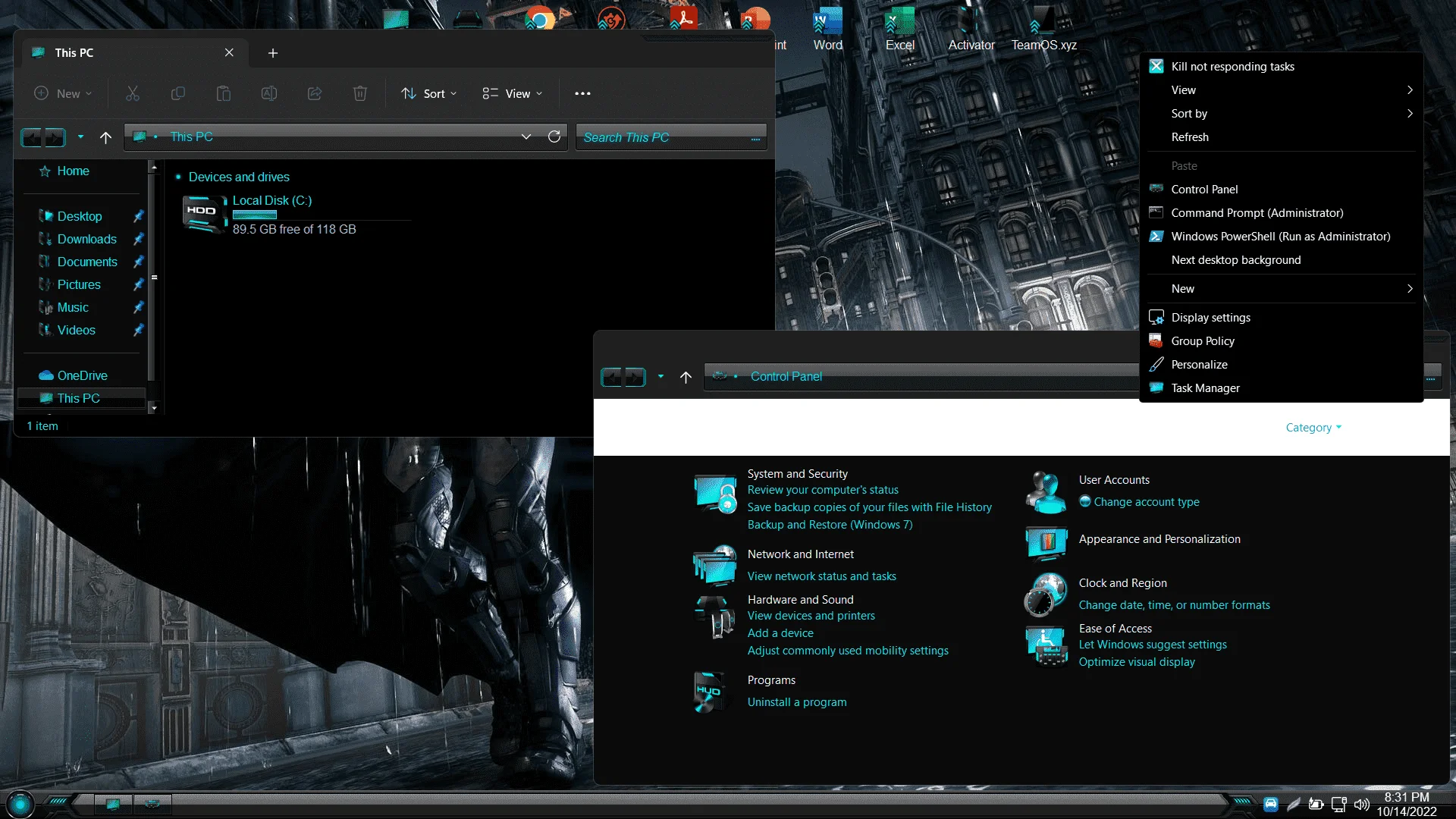Click the volume speaker icon in system tray
This screenshot has height=819, width=1456.
click(x=1362, y=804)
